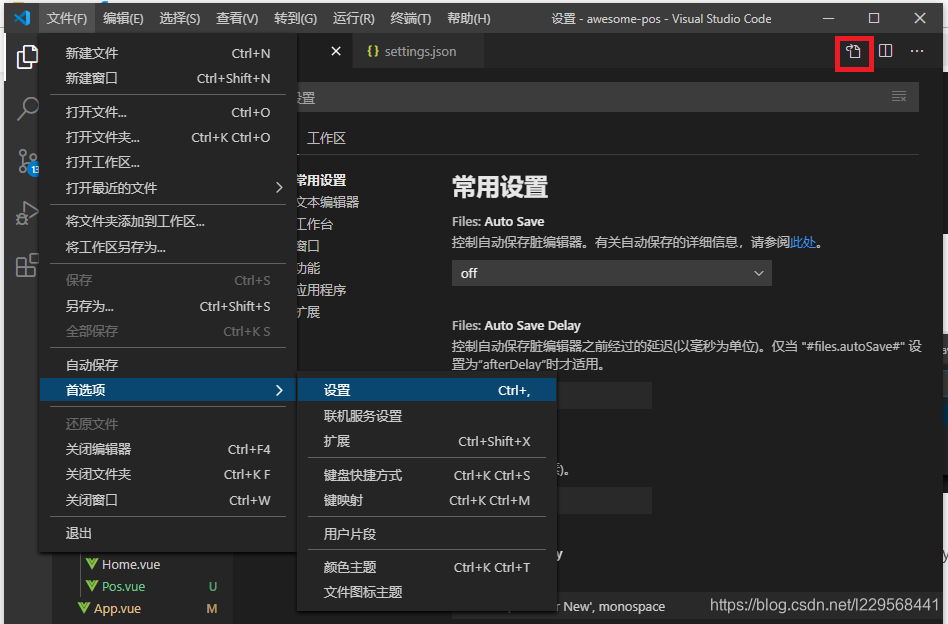Expand the 打开最近的文件 submenu

168,188
